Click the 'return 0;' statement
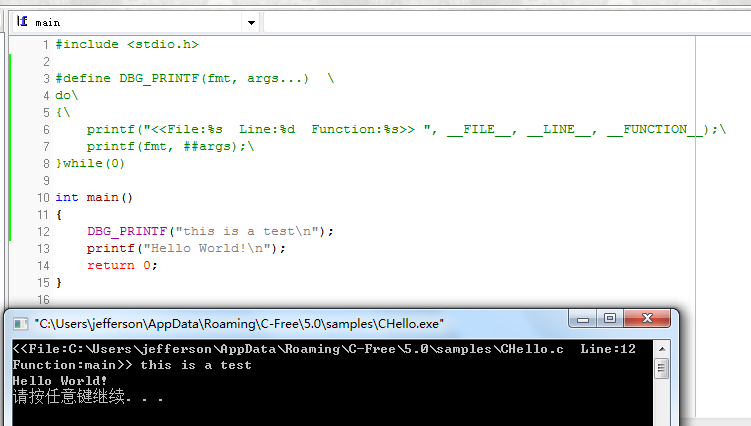This screenshot has height=426, width=751. [x=122, y=265]
